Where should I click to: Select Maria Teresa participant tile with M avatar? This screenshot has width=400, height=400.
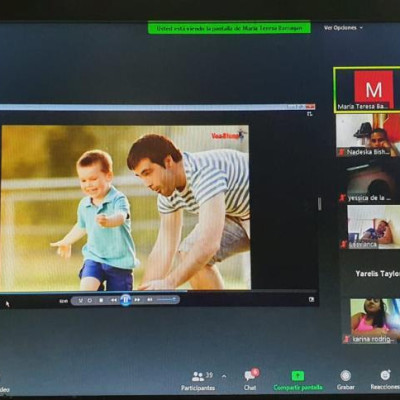pyautogui.click(x=367, y=90)
